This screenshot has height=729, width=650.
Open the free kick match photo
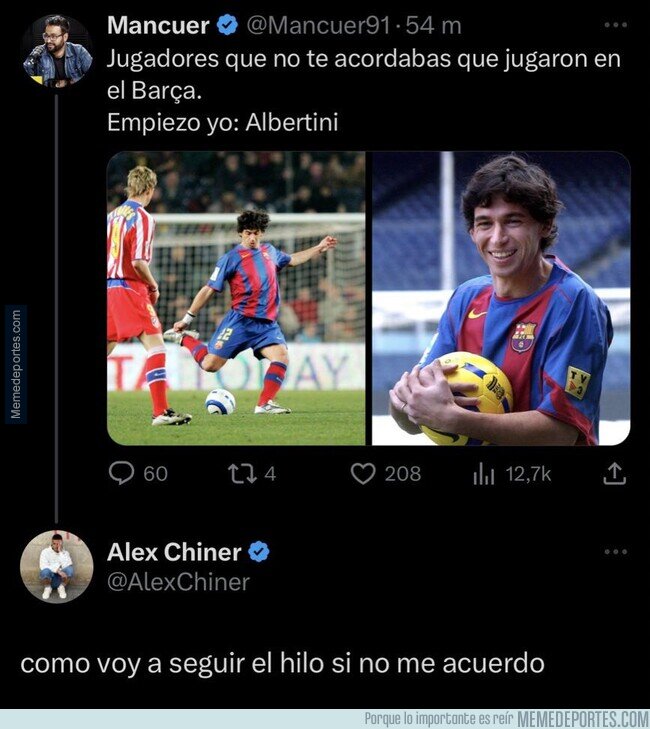[236, 298]
